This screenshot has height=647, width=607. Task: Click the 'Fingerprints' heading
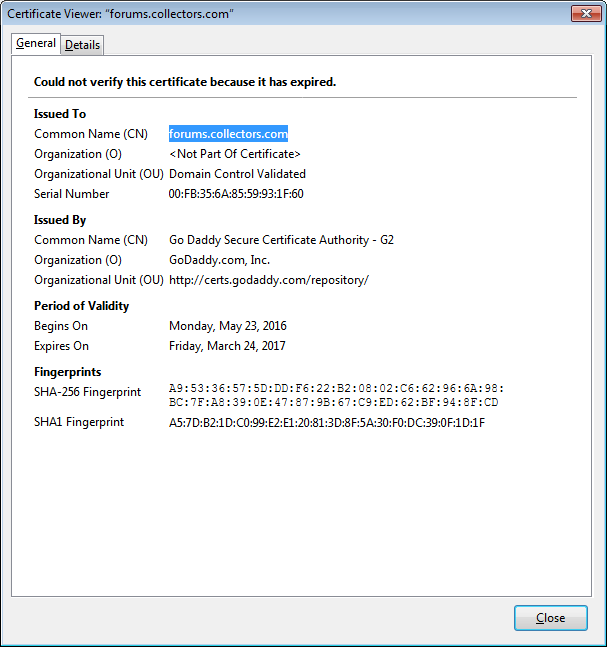tap(68, 372)
